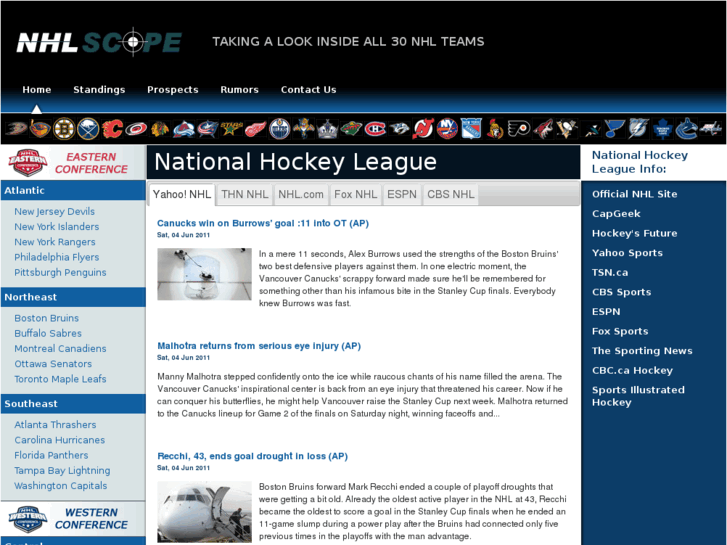Open the New Jersey Devils sidebar link
Image resolution: width=727 pixels, height=545 pixels.
tap(54, 212)
